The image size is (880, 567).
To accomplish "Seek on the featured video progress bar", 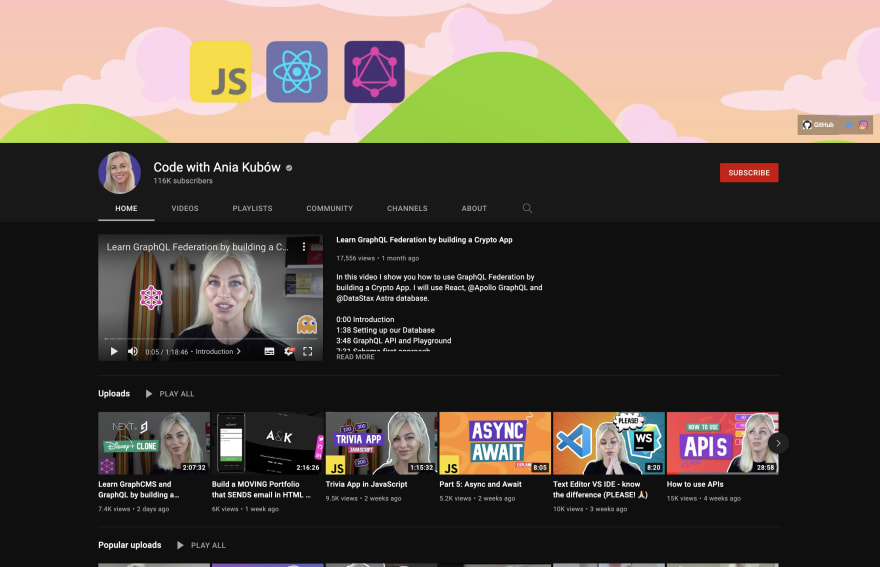I will click(210, 339).
